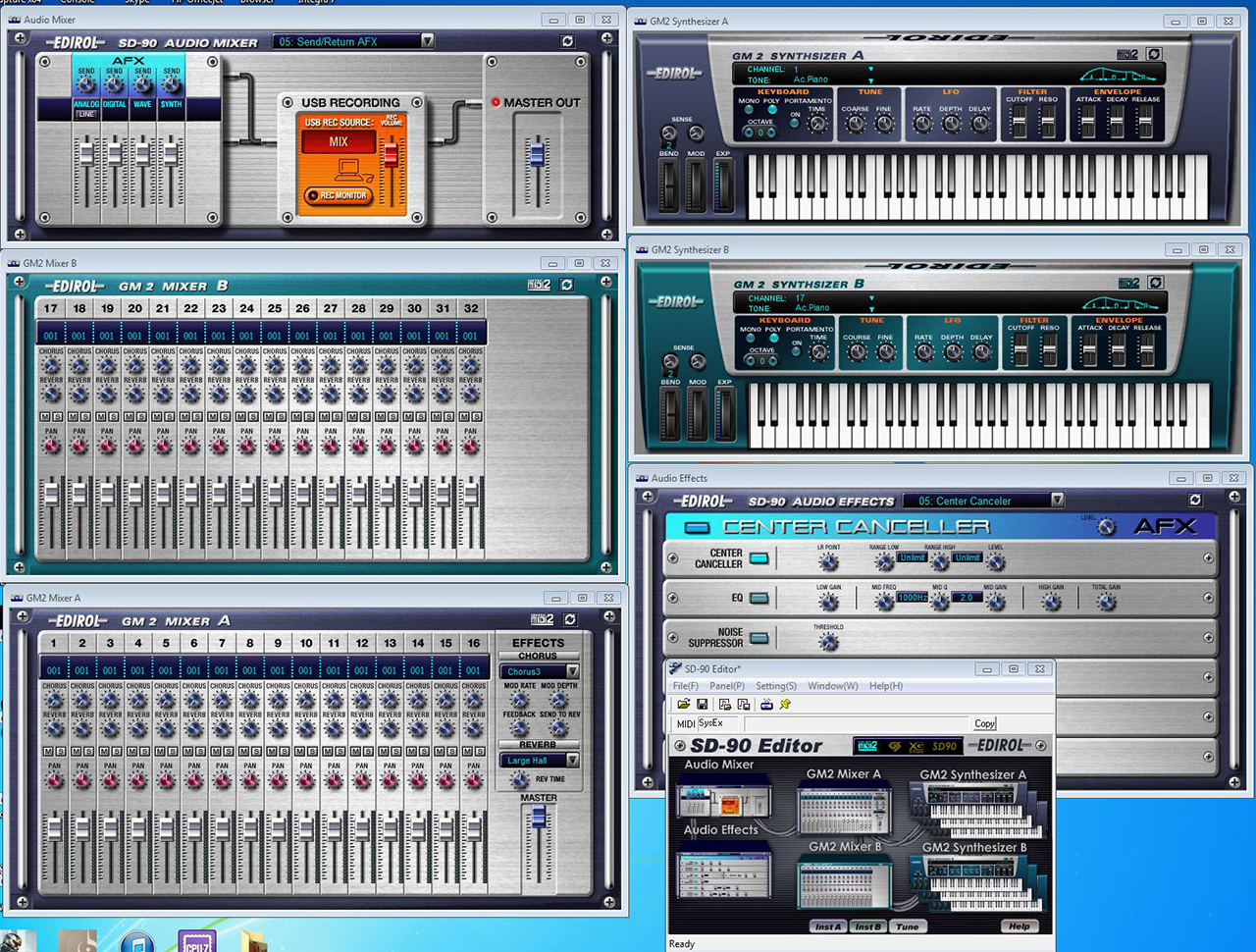Screen dimensions: 1256x952
Task: Click the MIDI2 logo icon in GM2 Mixer B
Action: click(x=539, y=285)
